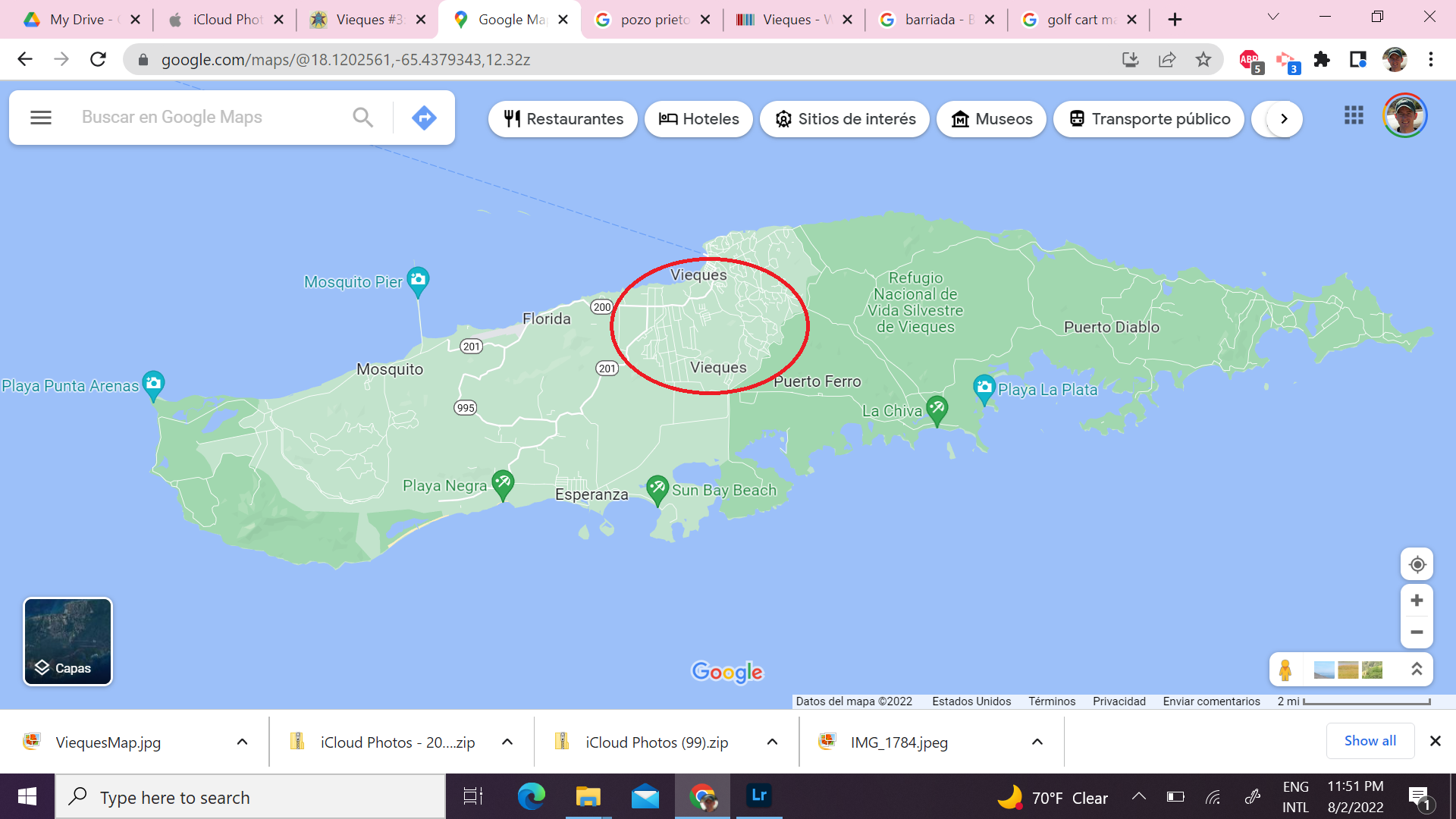Open Microsoft Edge from the taskbar

click(532, 796)
